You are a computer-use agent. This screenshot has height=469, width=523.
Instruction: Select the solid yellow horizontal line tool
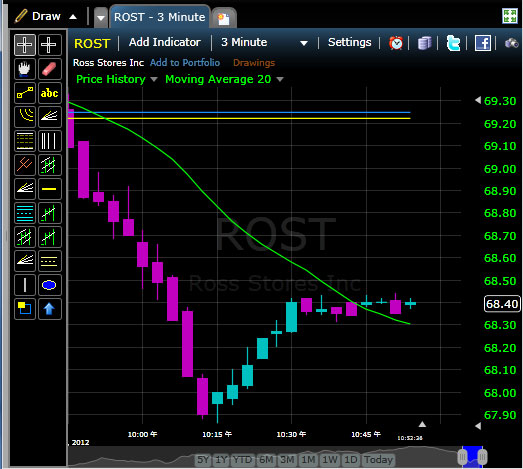pos(50,189)
